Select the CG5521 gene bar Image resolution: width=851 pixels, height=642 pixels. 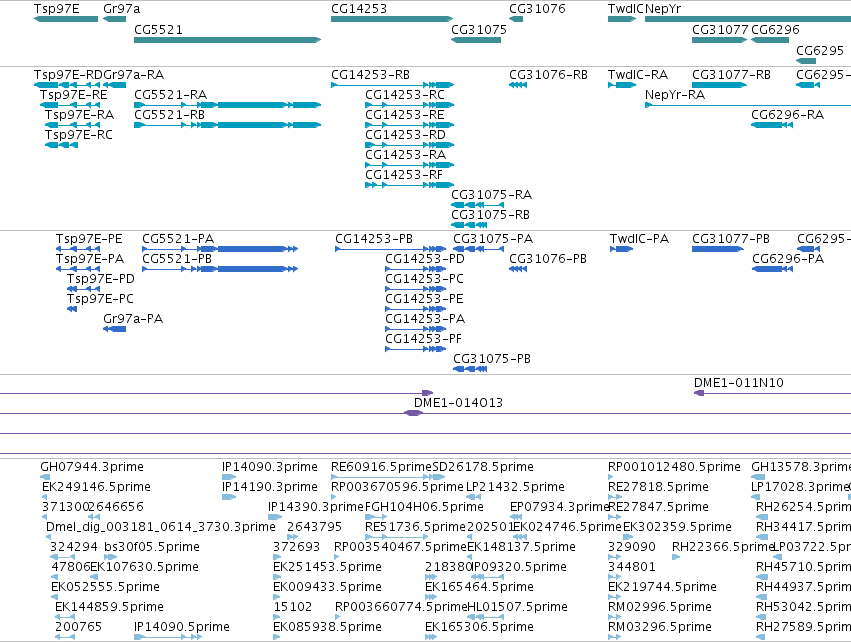click(227, 40)
